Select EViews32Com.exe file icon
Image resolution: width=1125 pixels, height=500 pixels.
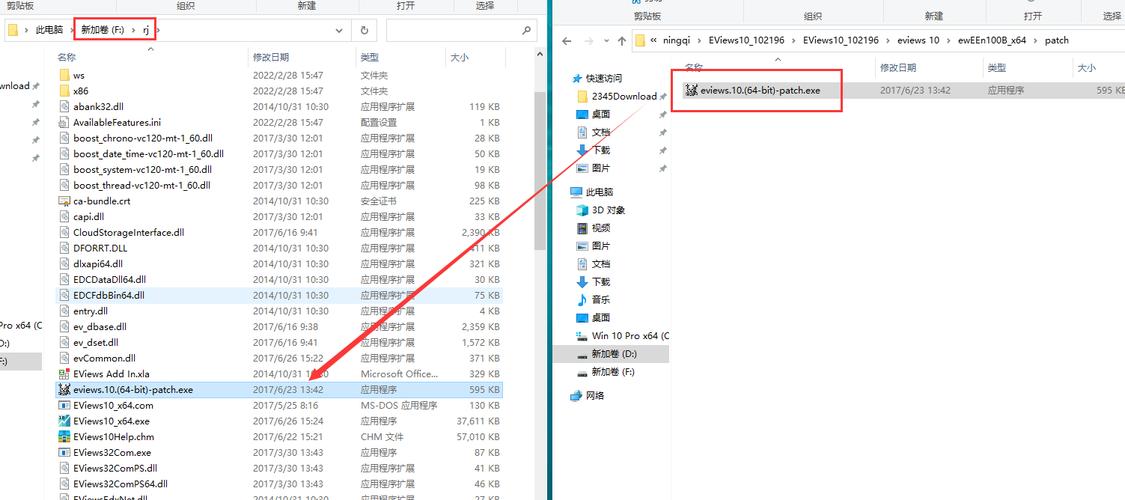[x=64, y=453]
